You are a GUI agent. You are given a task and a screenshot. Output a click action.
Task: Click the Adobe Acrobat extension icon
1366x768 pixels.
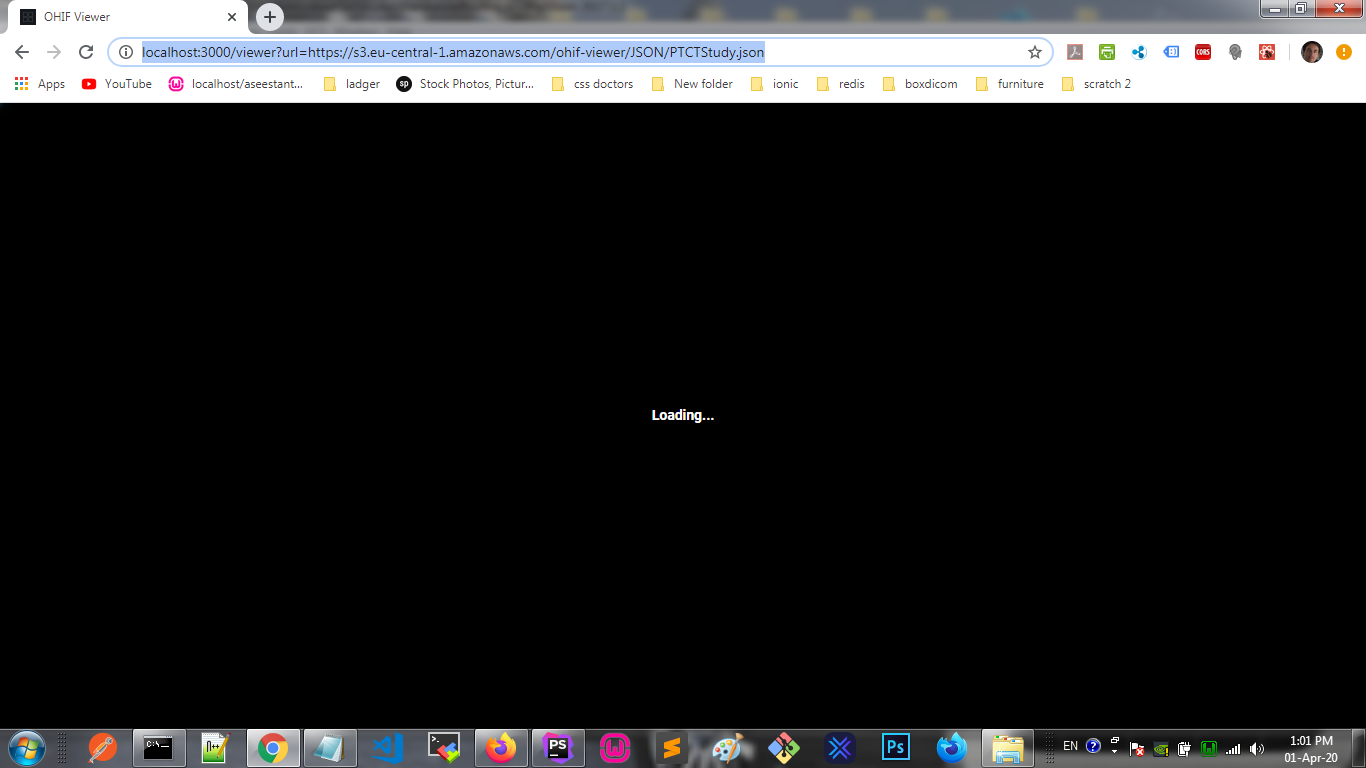[x=1075, y=52]
